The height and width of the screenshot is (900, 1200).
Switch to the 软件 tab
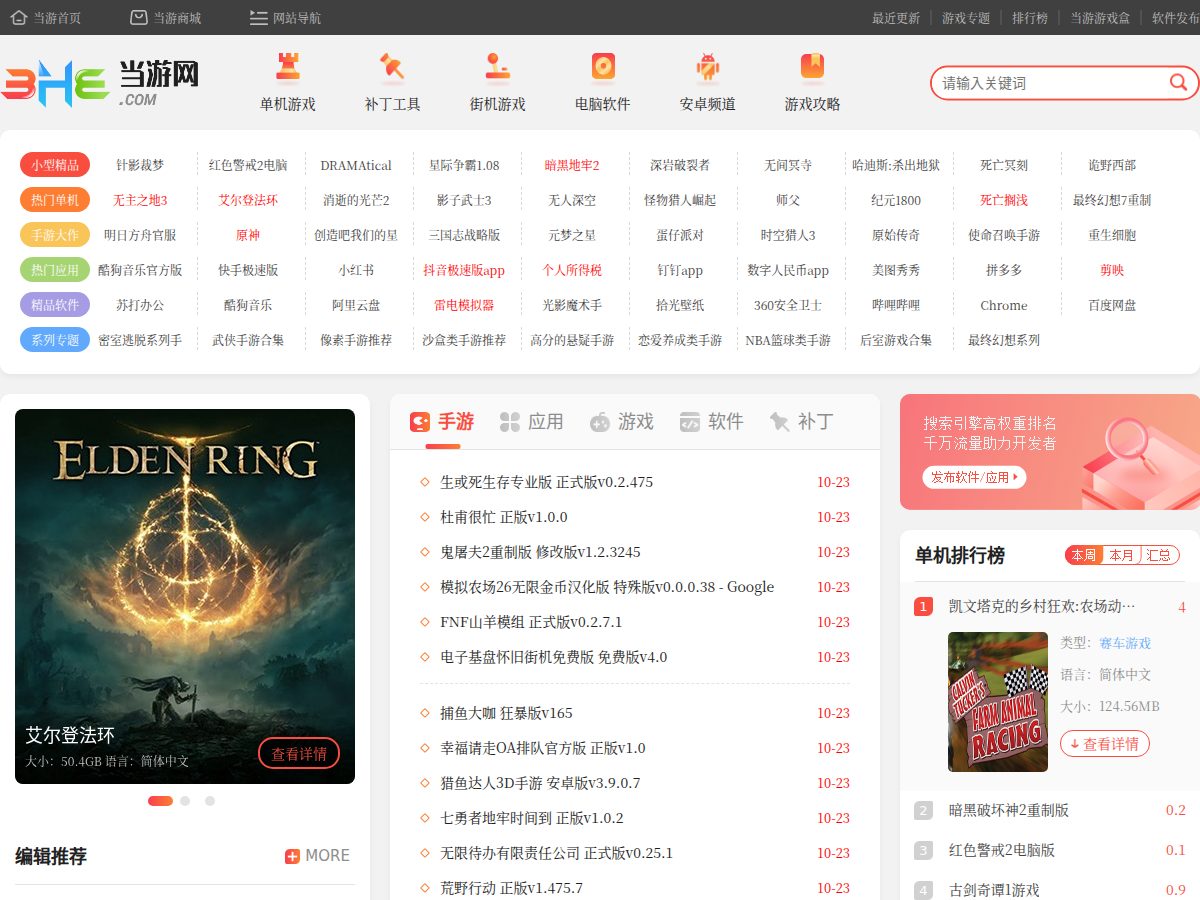click(x=711, y=422)
